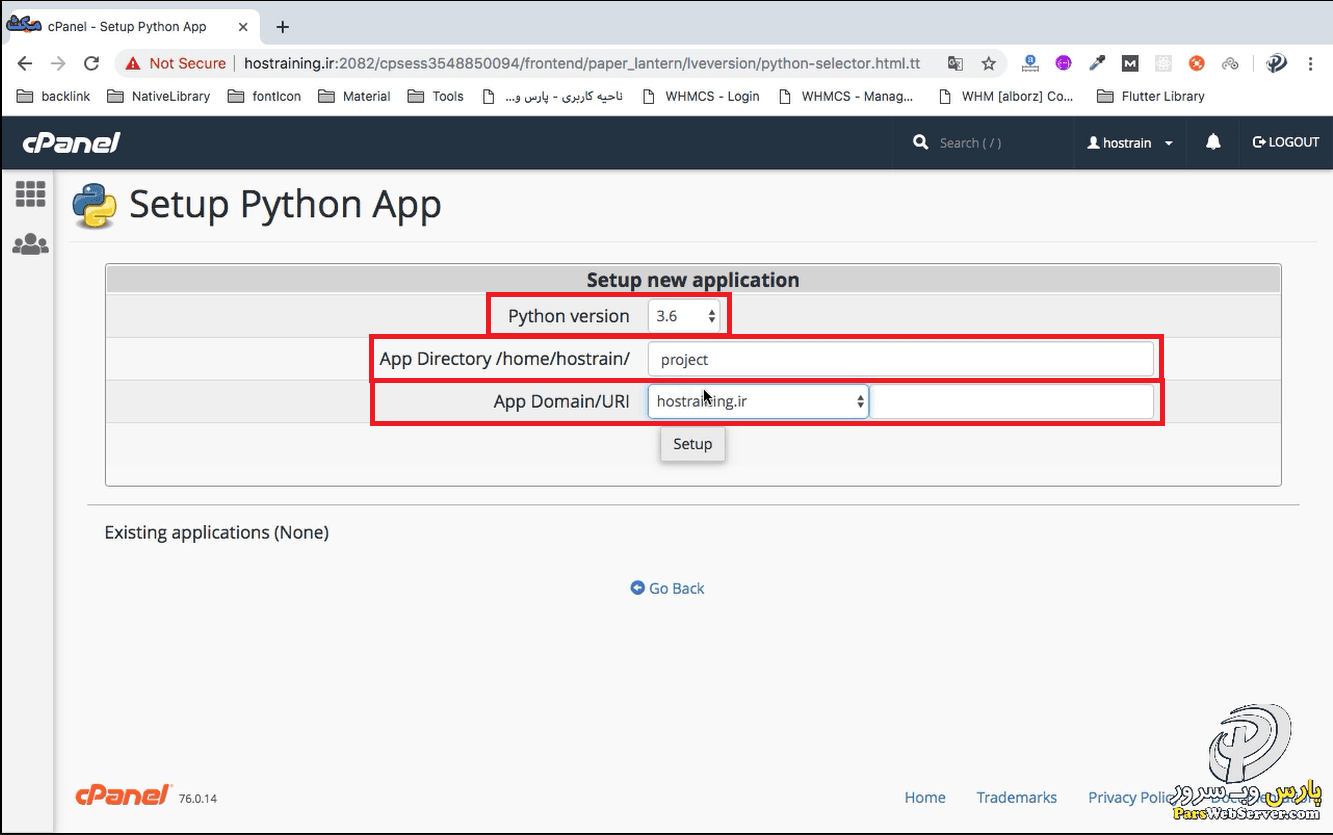This screenshot has height=835, width=1333.
Task: Open the Python version dropdown
Action: click(x=684, y=316)
